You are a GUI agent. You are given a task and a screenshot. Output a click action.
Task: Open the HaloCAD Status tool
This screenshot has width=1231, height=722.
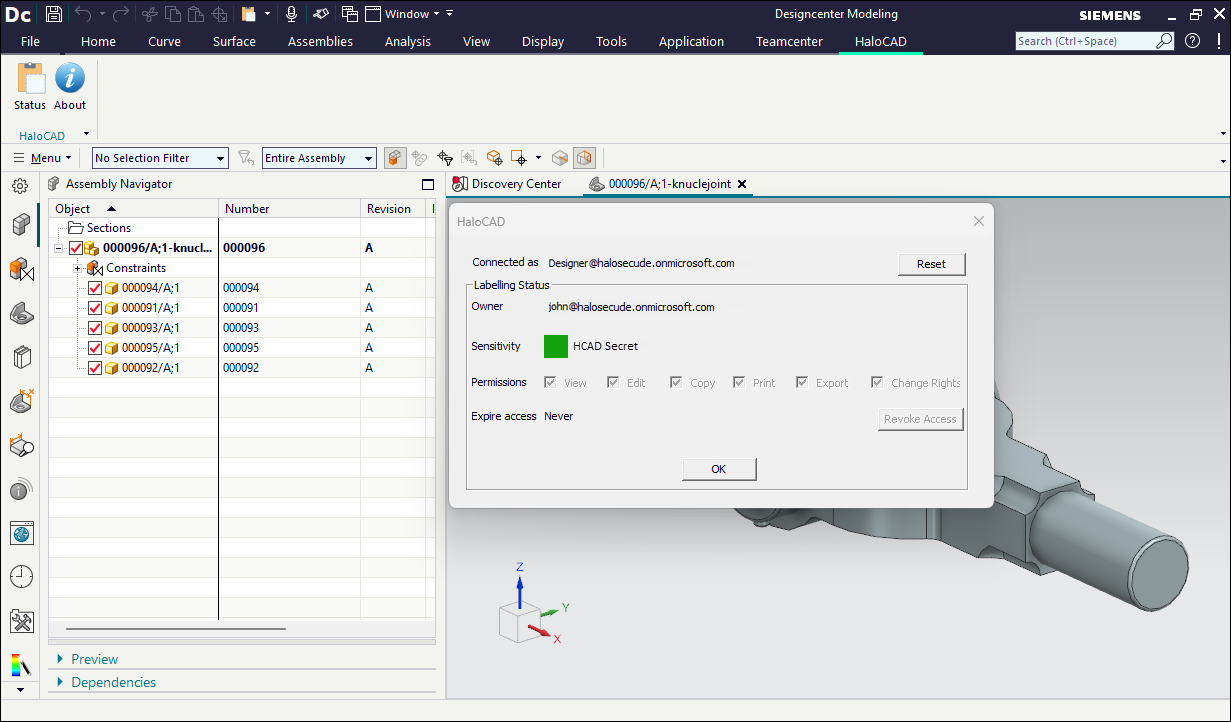tap(30, 86)
